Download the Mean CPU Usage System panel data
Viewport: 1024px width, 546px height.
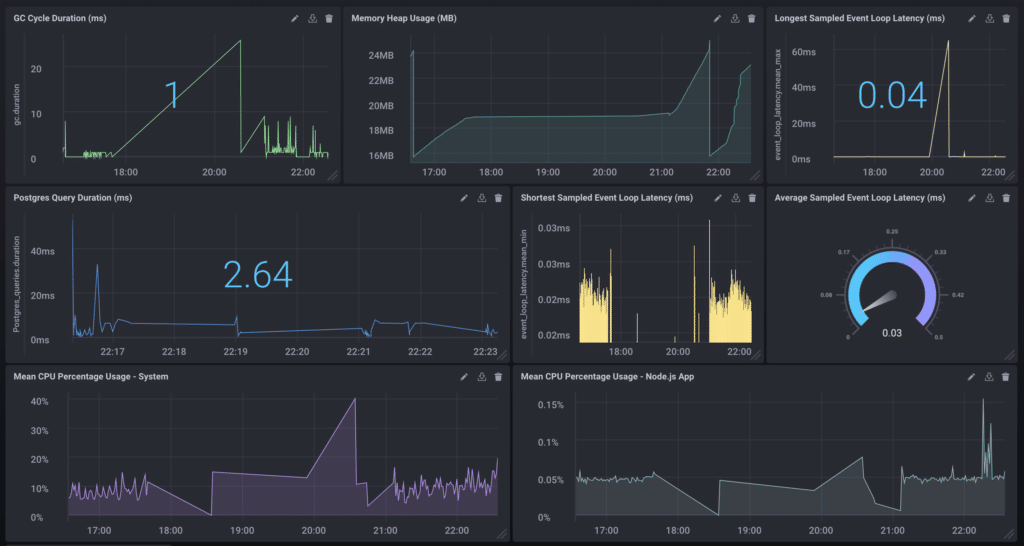click(x=481, y=377)
